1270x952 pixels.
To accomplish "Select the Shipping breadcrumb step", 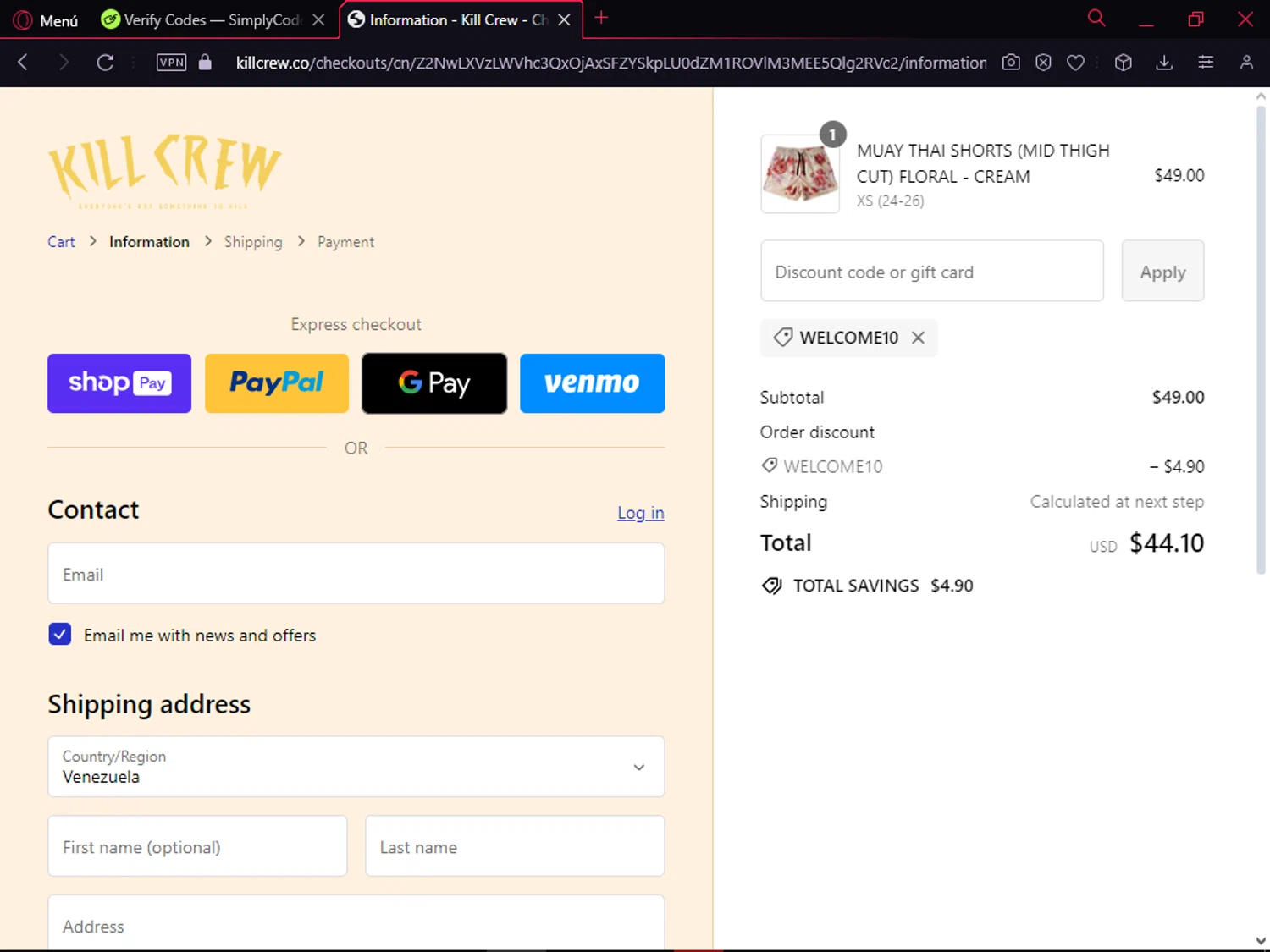I will tap(253, 242).
